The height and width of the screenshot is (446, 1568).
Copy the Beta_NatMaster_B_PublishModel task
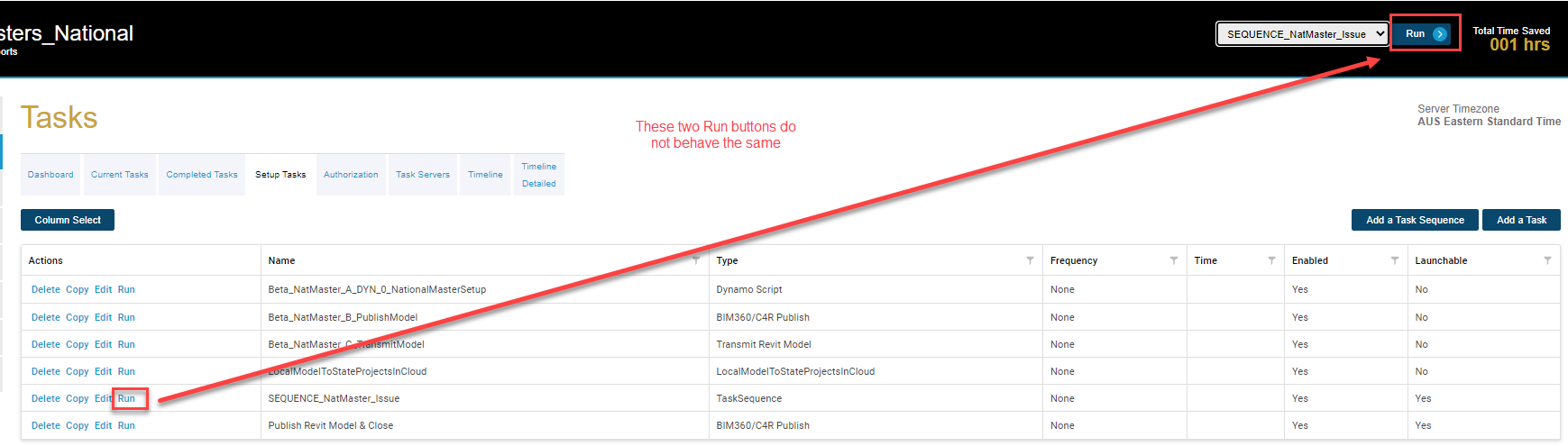point(78,317)
